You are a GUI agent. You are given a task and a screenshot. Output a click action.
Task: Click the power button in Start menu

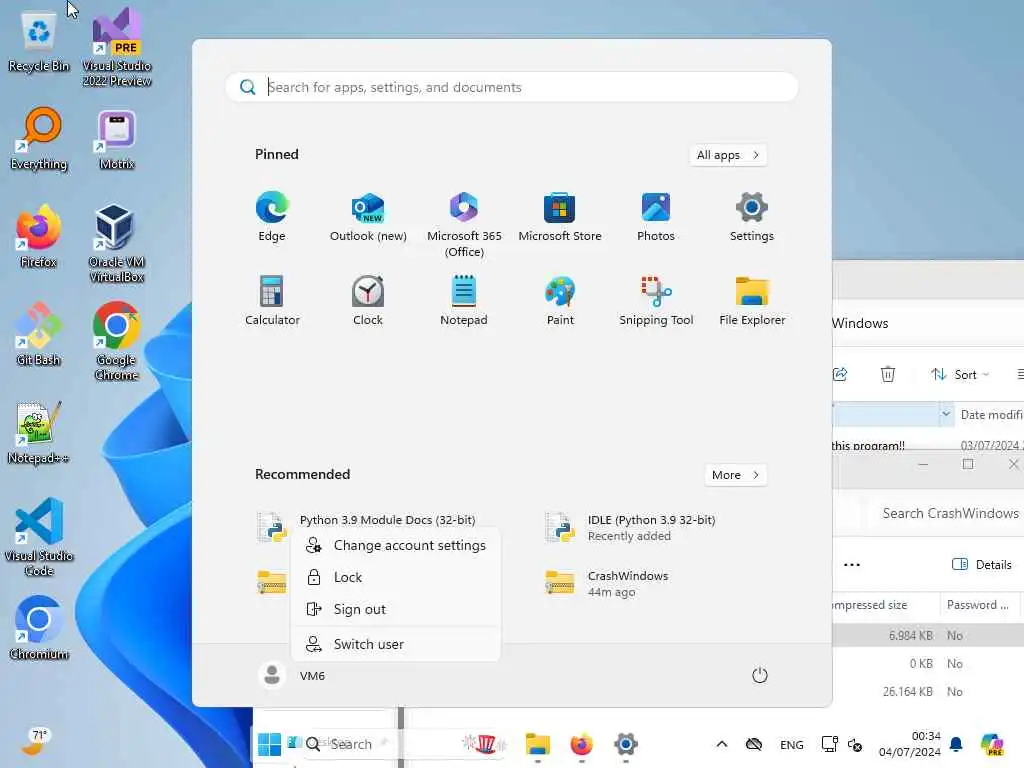coord(760,675)
